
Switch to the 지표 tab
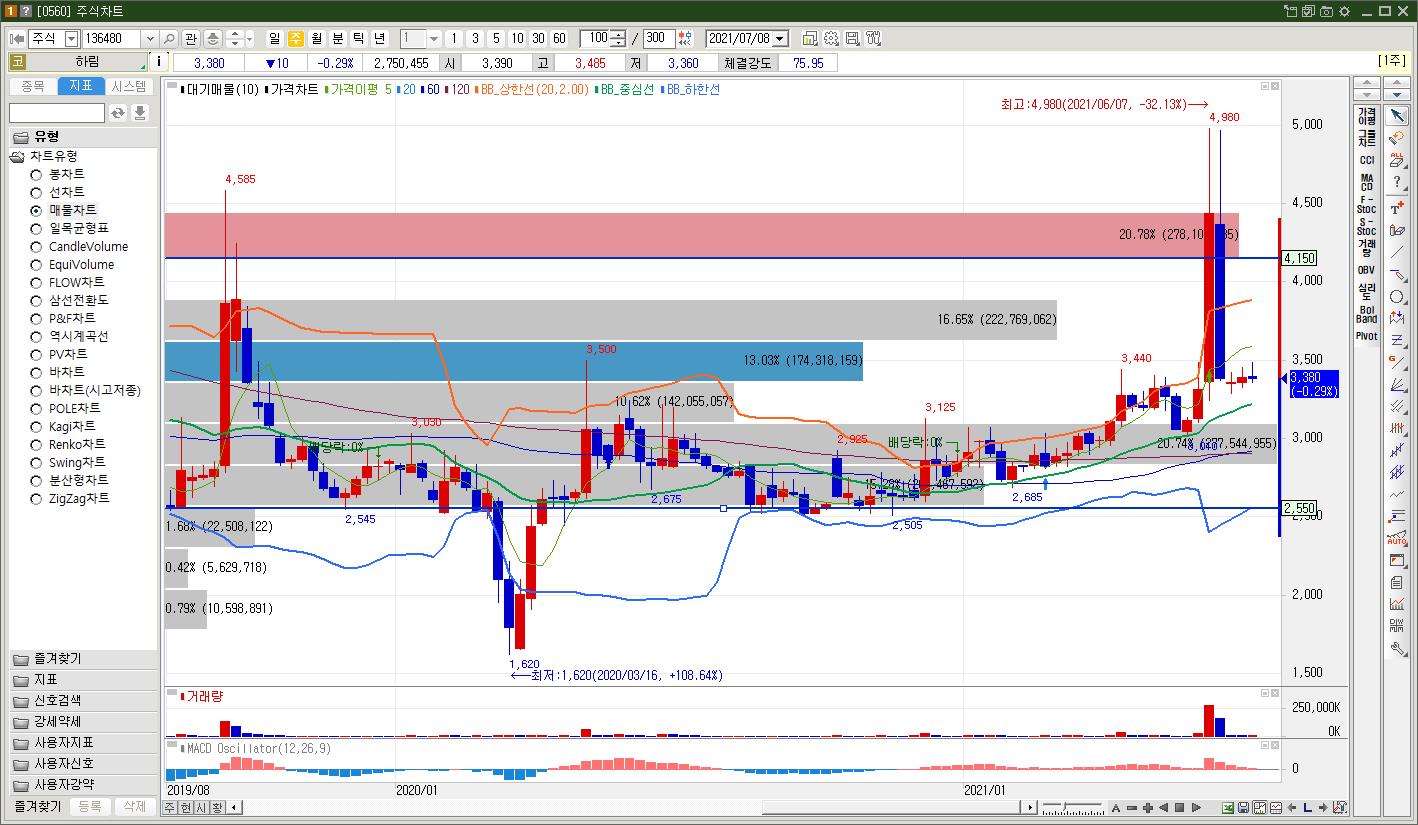pyautogui.click(x=81, y=87)
